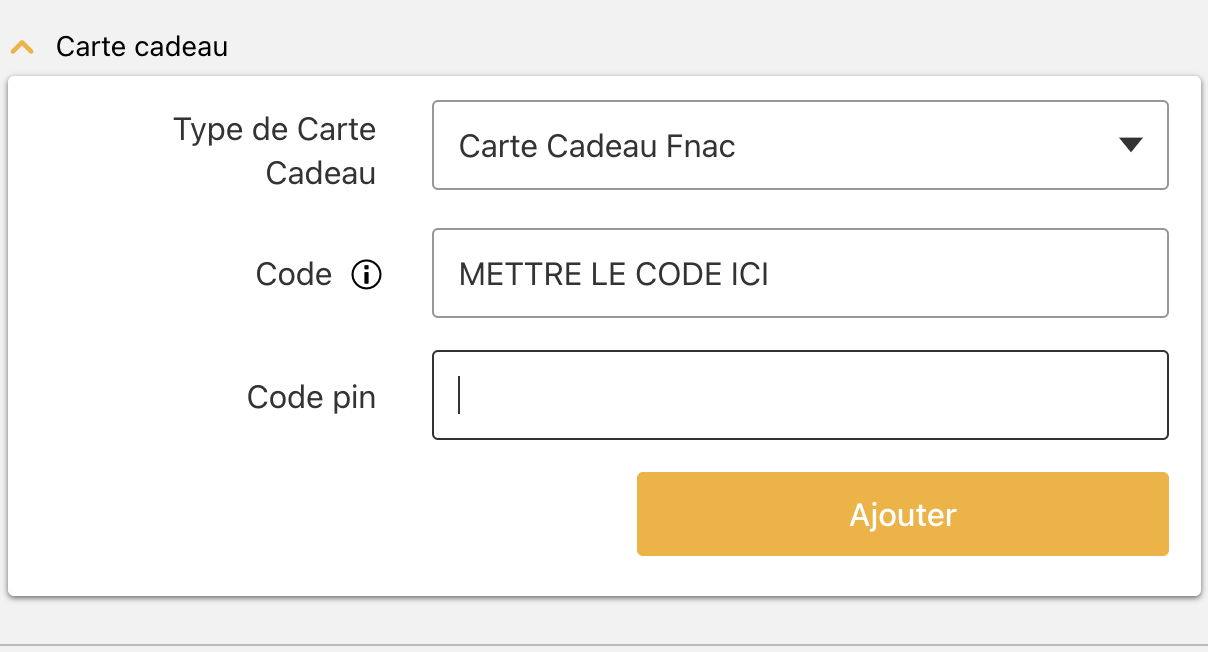This screenshot has height=652, width=1208.
Task: Click left edge of the yellow Ajouter button
Action: [650, 514]
